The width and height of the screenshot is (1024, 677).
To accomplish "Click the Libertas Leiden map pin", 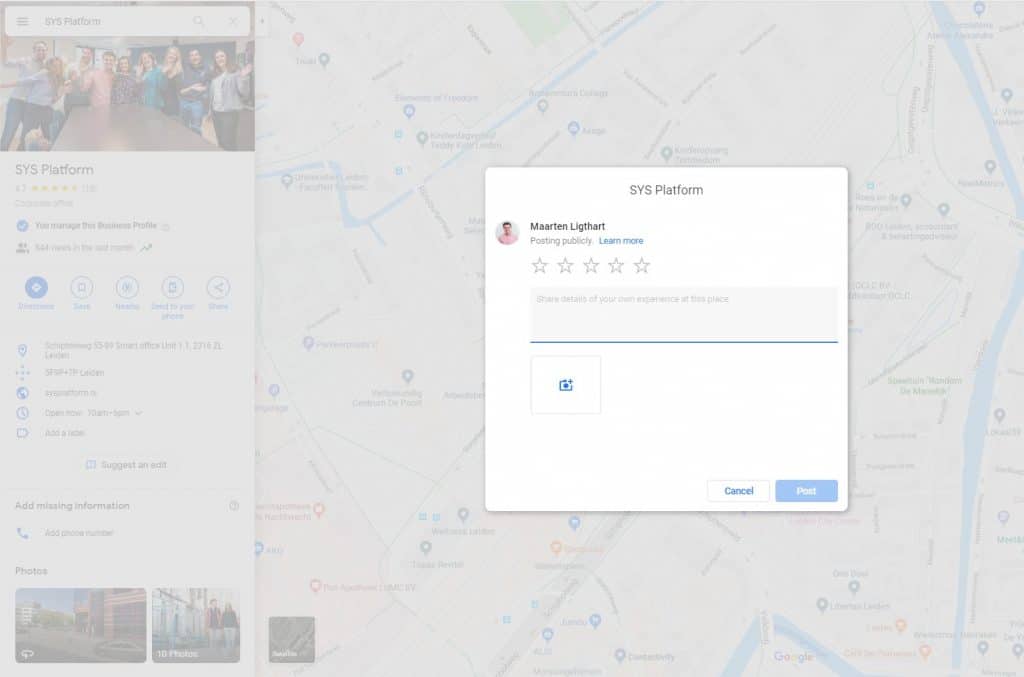I will tap(822, 605).
